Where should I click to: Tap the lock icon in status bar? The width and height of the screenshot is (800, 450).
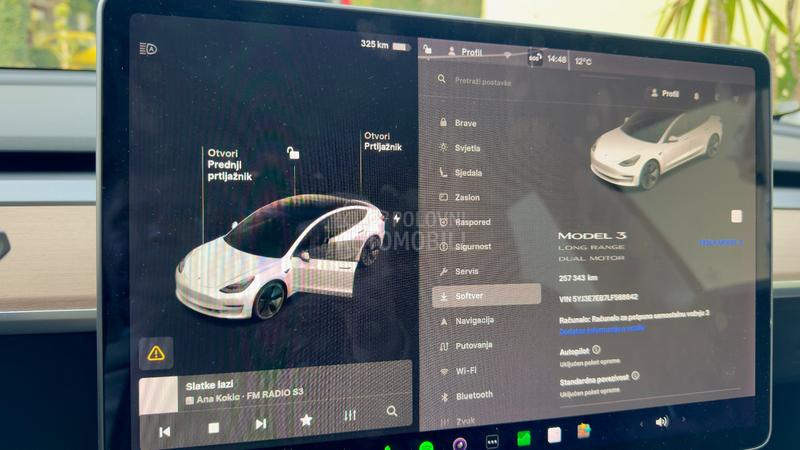(428, 49)
